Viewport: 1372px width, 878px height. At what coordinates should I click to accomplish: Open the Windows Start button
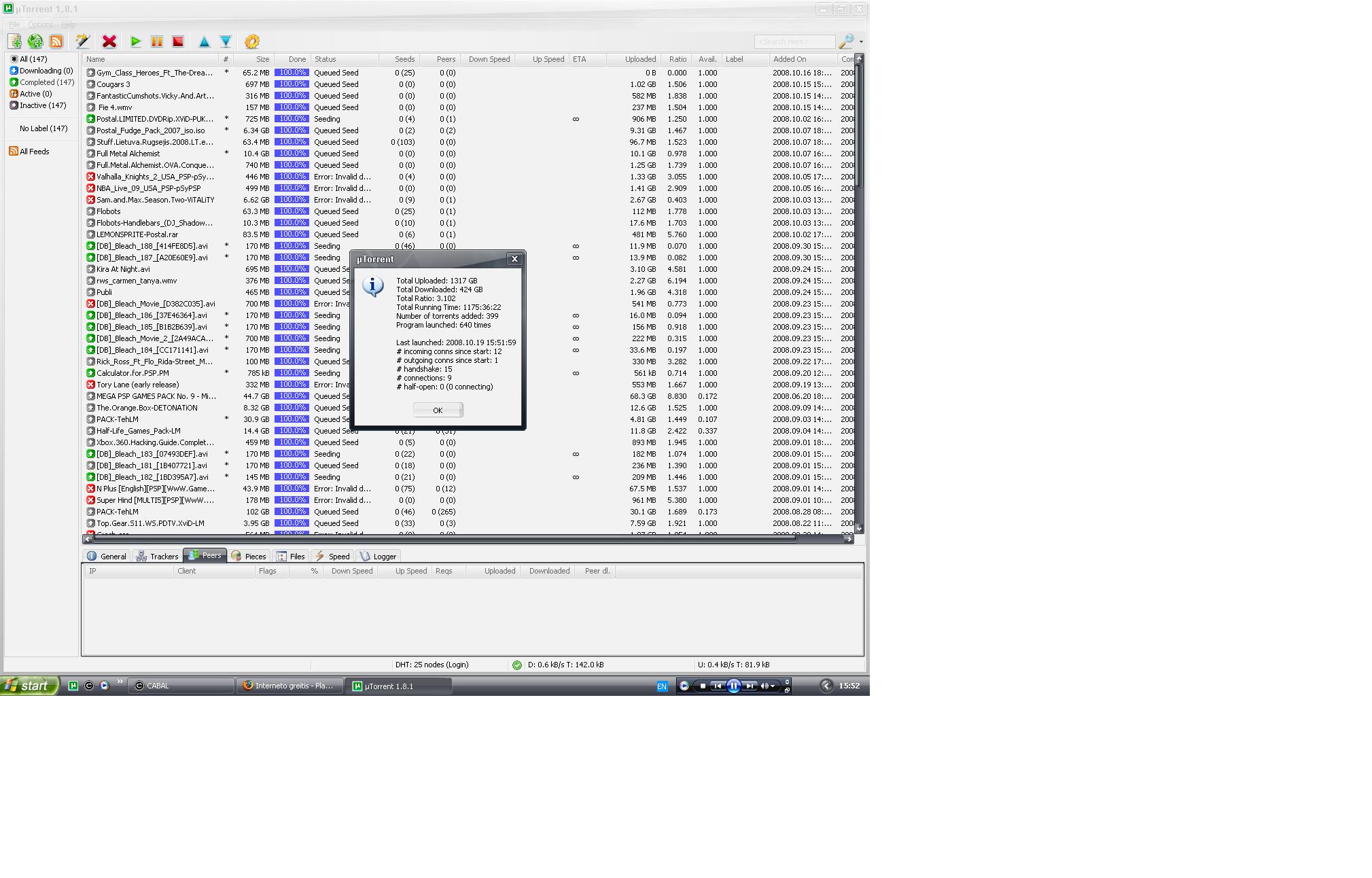29,686
